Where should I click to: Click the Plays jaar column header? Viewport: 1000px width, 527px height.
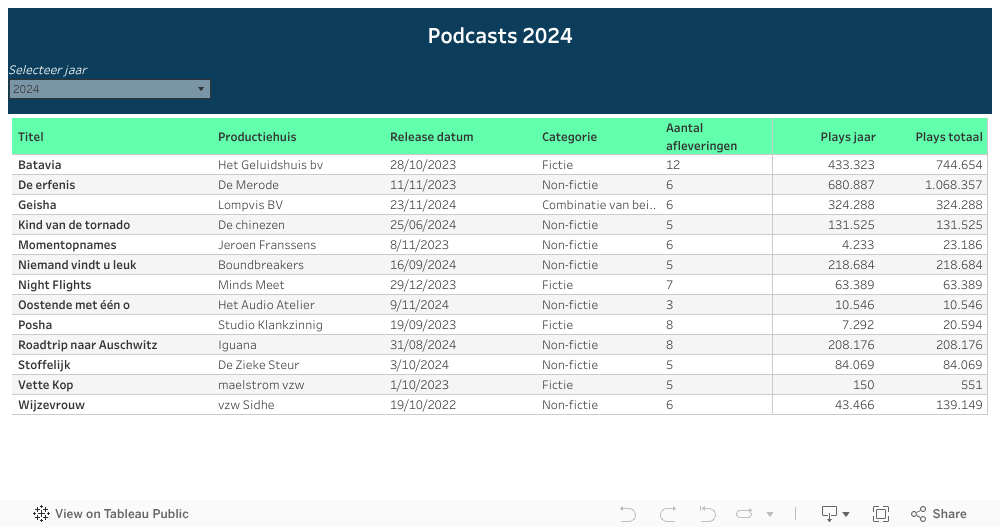(847, 137)
